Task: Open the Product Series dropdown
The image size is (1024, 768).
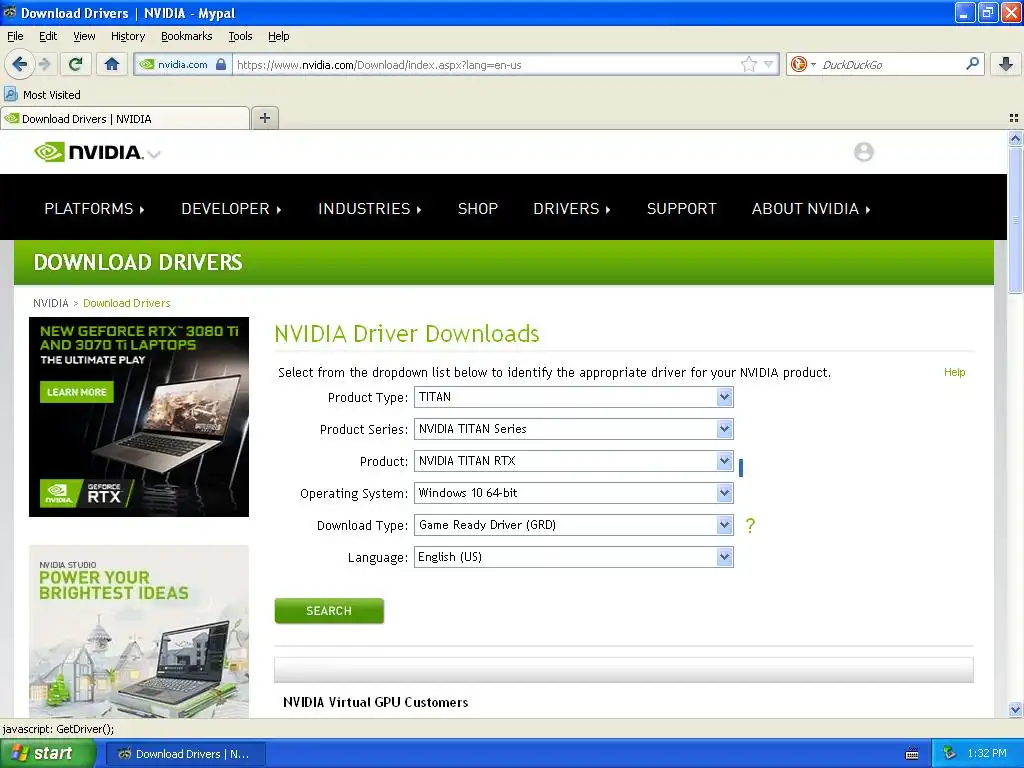Action: [573, 429]
